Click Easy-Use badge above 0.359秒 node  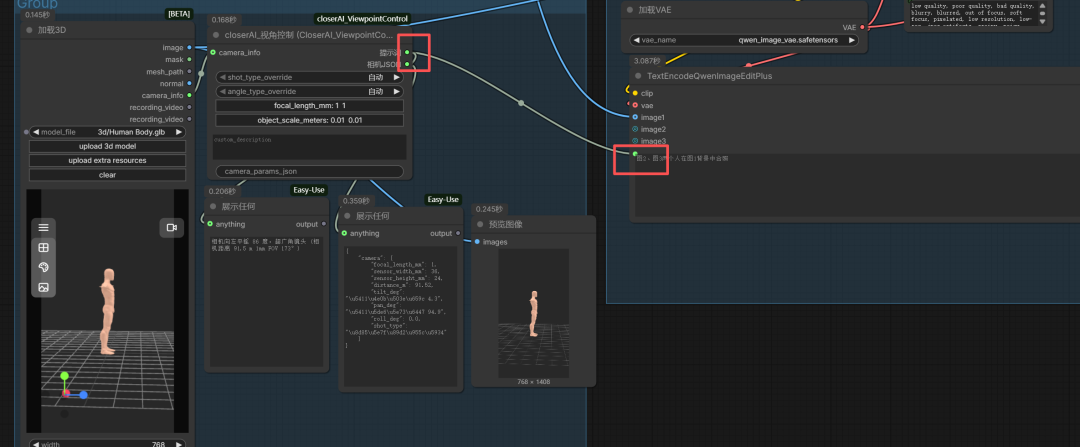click(443, 200)
